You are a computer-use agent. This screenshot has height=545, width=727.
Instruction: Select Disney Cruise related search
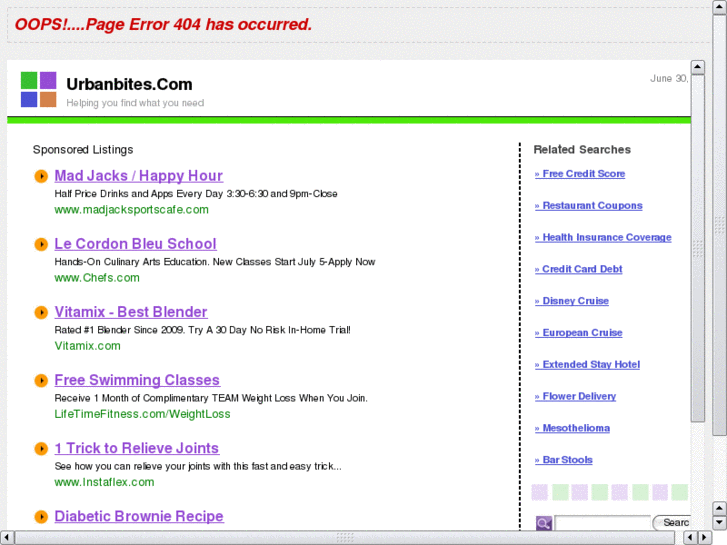pyautogui.click(x=572, y=301)
